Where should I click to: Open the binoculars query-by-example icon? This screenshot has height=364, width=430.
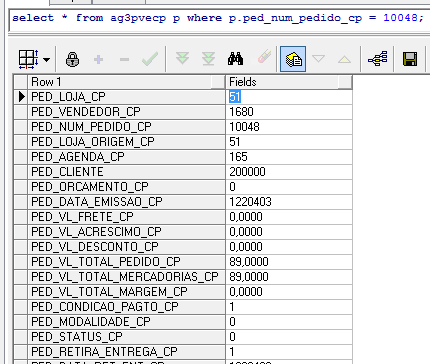pyautogui.click(x=235, y=59)
